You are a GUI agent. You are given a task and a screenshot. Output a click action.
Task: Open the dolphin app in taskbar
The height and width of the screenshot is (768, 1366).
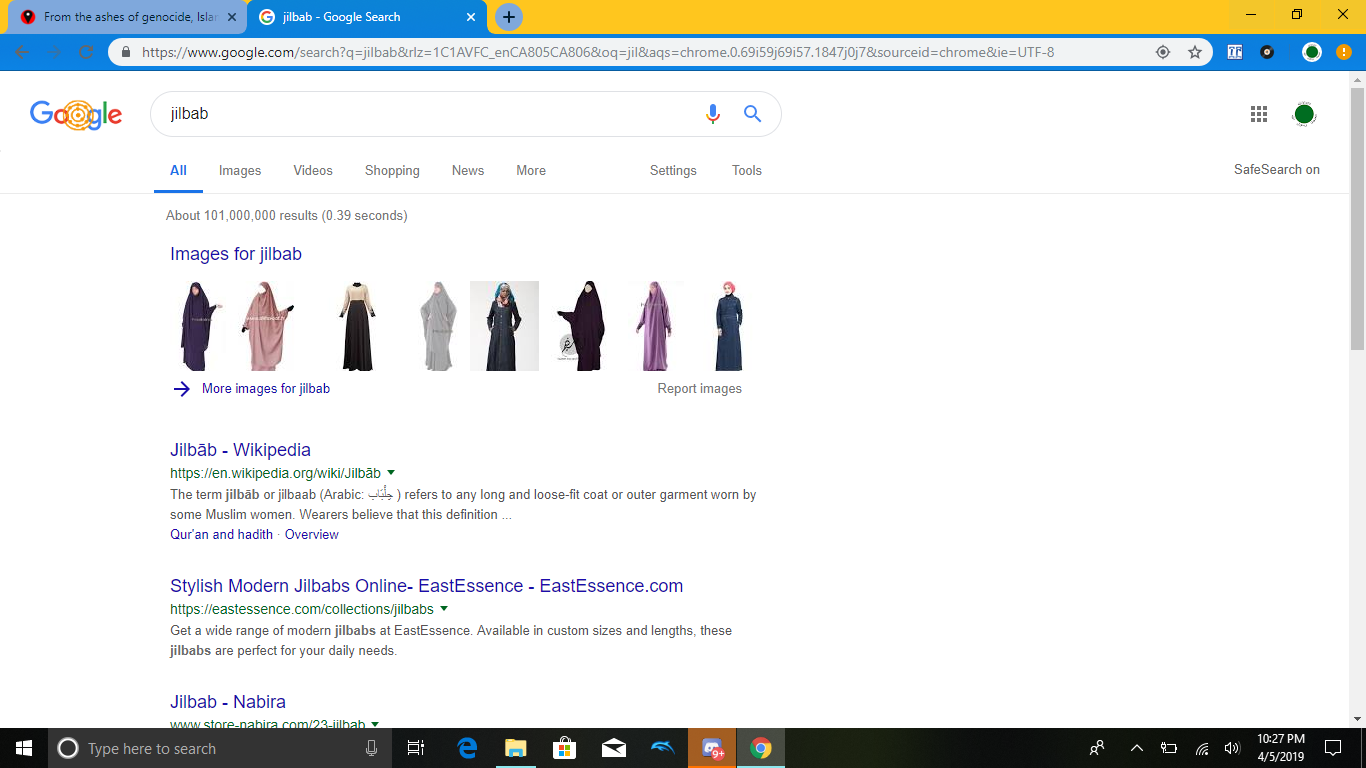[662, 748]
